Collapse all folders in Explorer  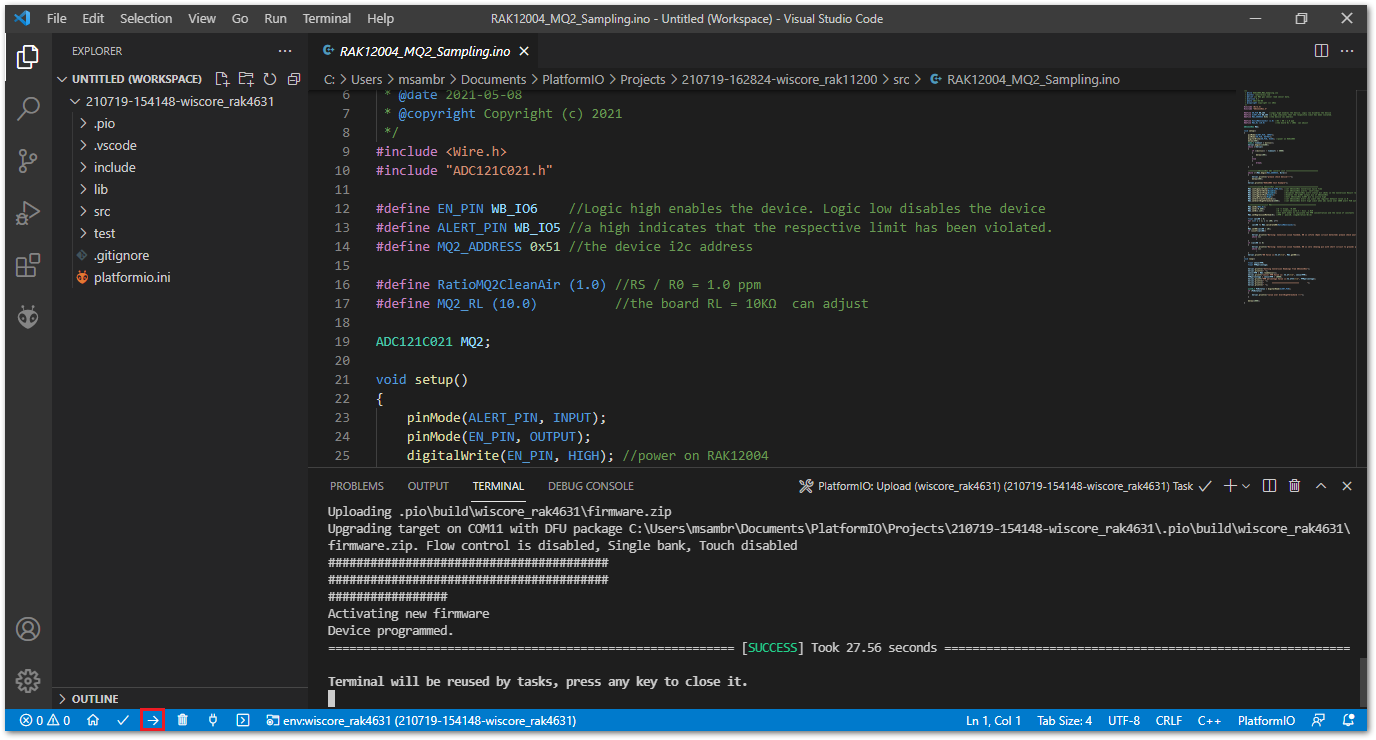coord(294,79)
